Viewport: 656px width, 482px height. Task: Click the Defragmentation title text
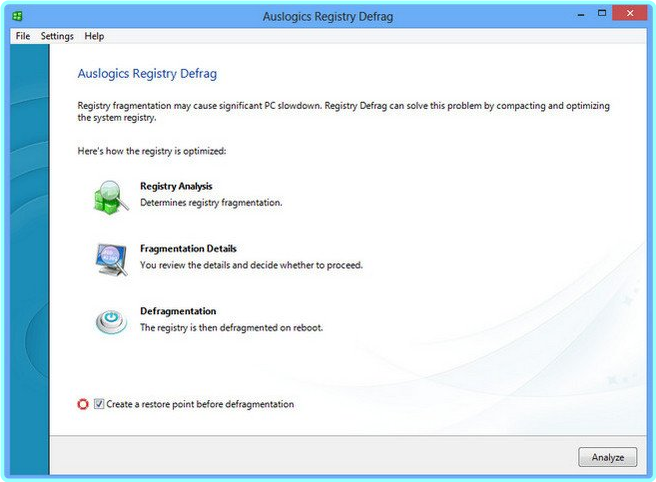point(178,311)
